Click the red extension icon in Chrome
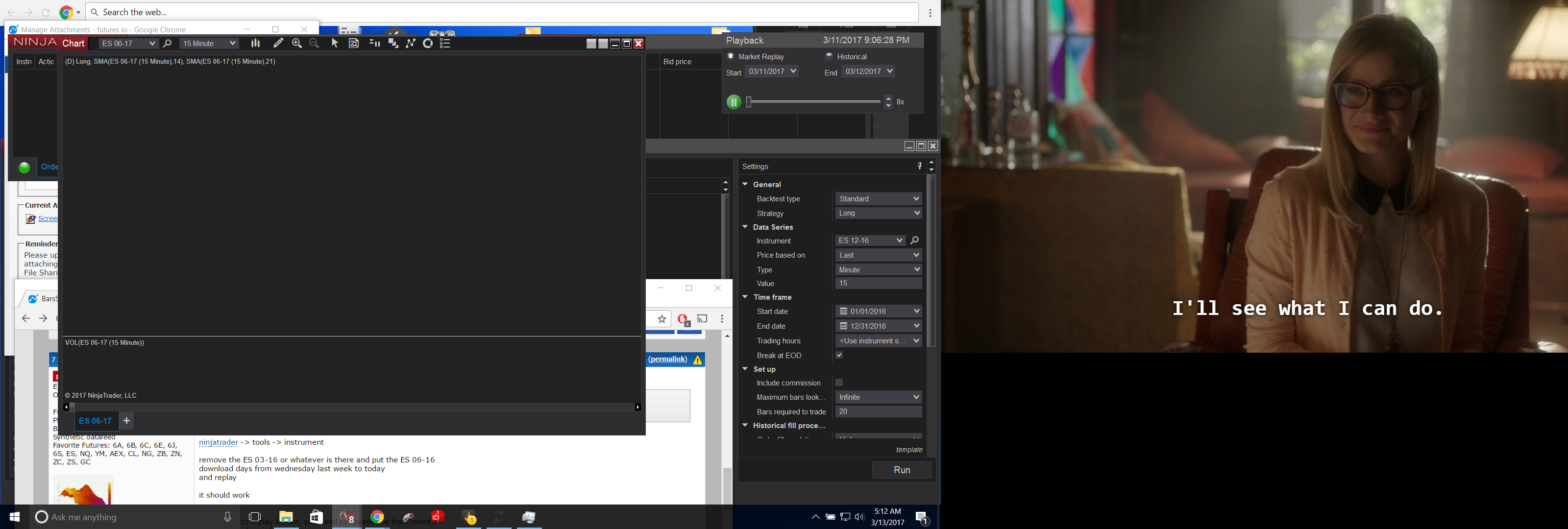 click(683, 319)
